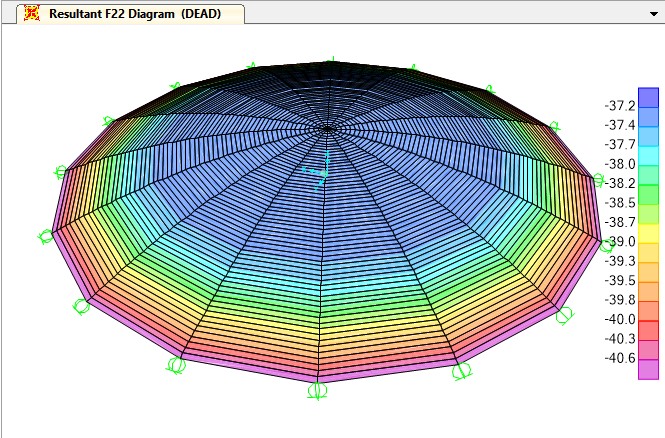Click the -38.0 legend value
This screenshot has height=438, width=665.
click(x=620, y=164)
